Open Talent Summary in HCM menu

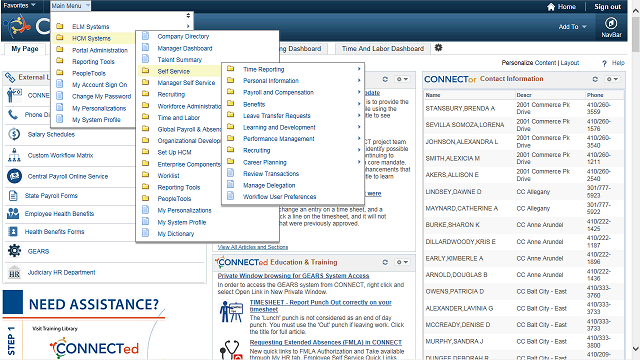pos(180,60)
